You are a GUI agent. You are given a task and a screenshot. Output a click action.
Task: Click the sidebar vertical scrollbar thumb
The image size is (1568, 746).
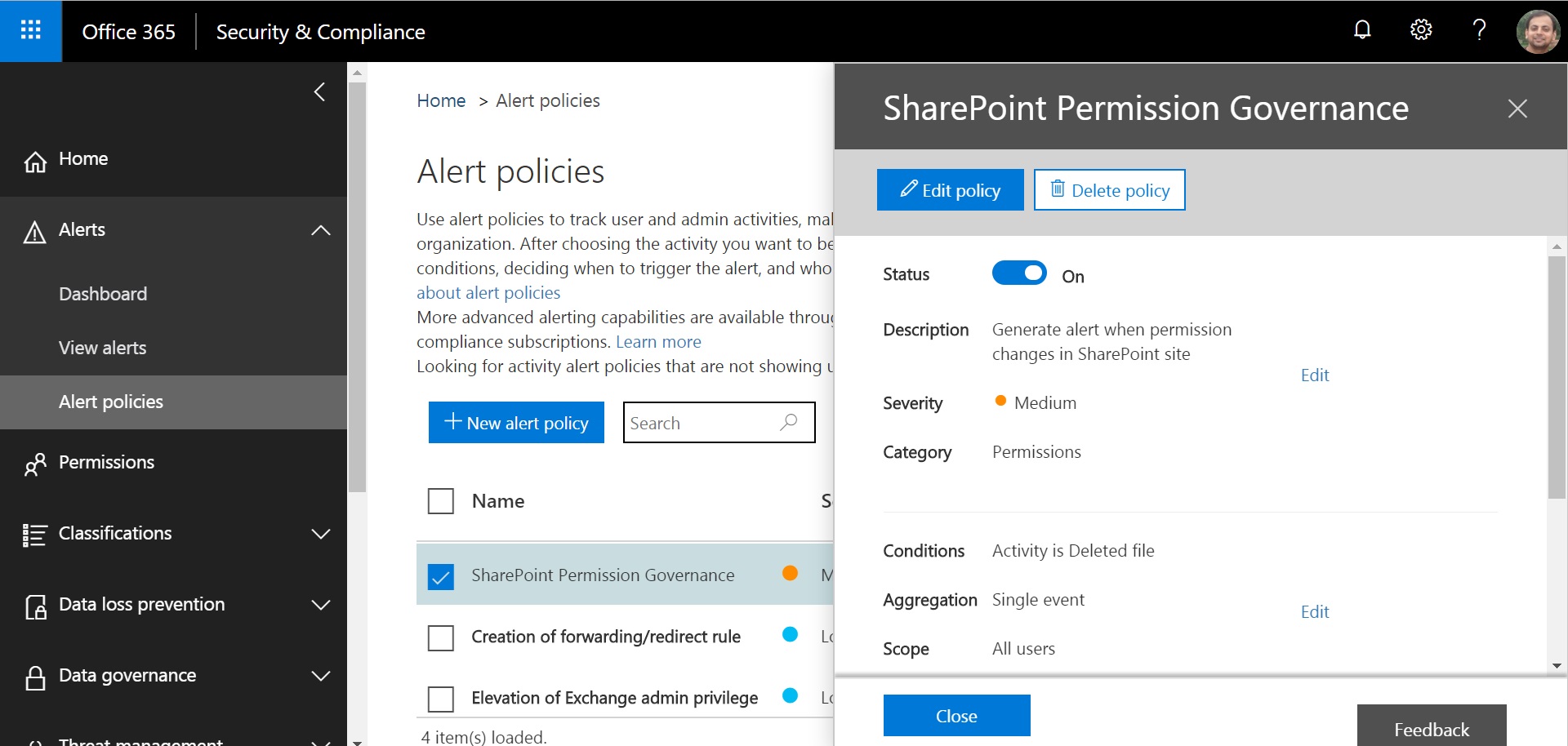point(357,286)
